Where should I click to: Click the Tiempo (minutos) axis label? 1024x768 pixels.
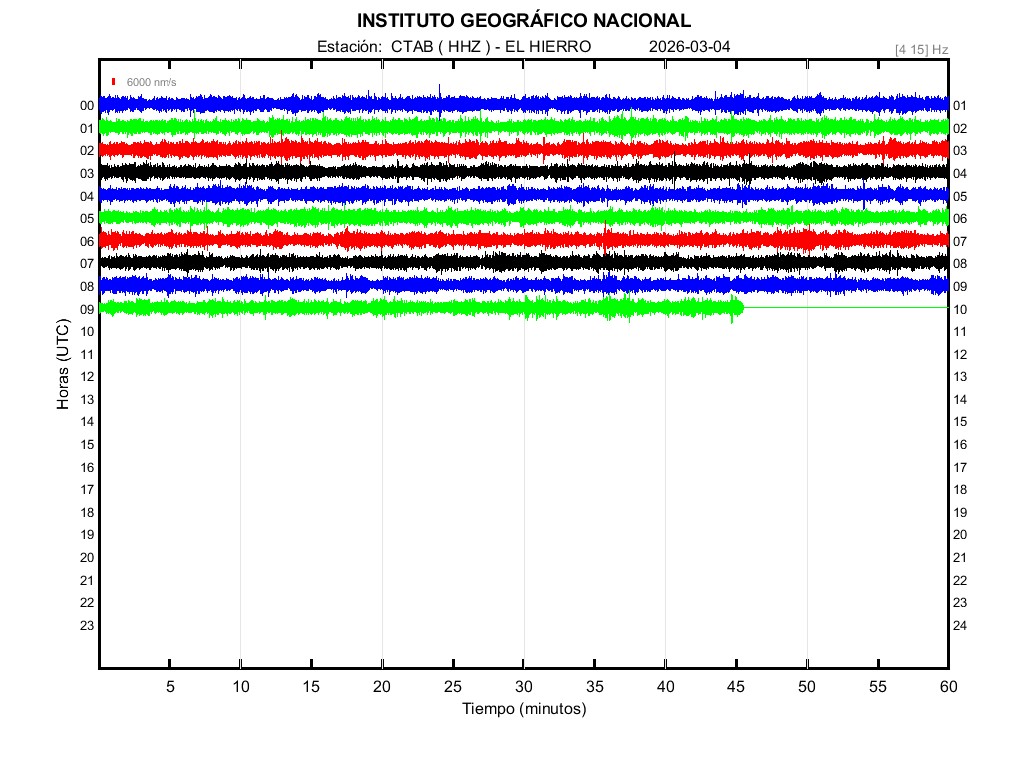coord(523,709)
